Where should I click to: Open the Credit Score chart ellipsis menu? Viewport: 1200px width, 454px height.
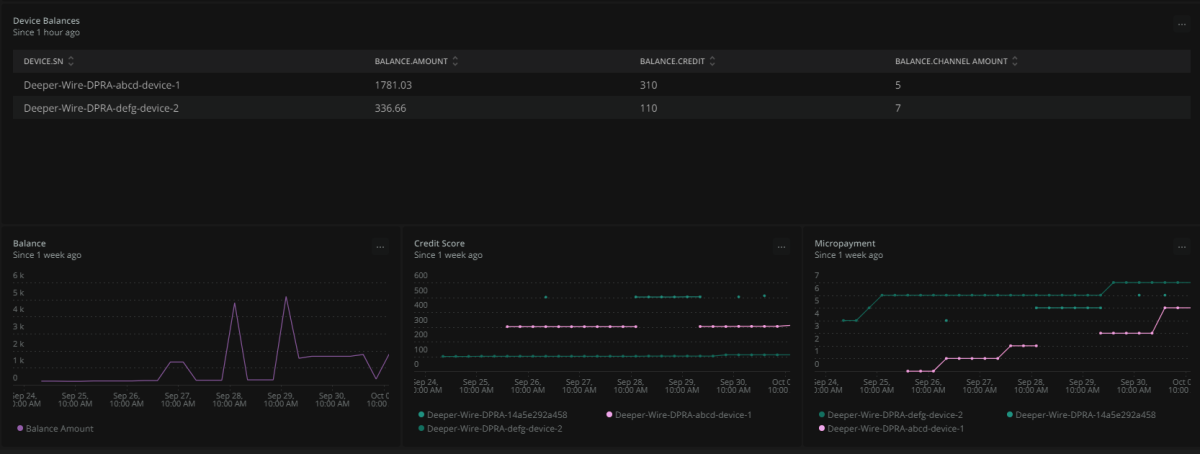782,246
